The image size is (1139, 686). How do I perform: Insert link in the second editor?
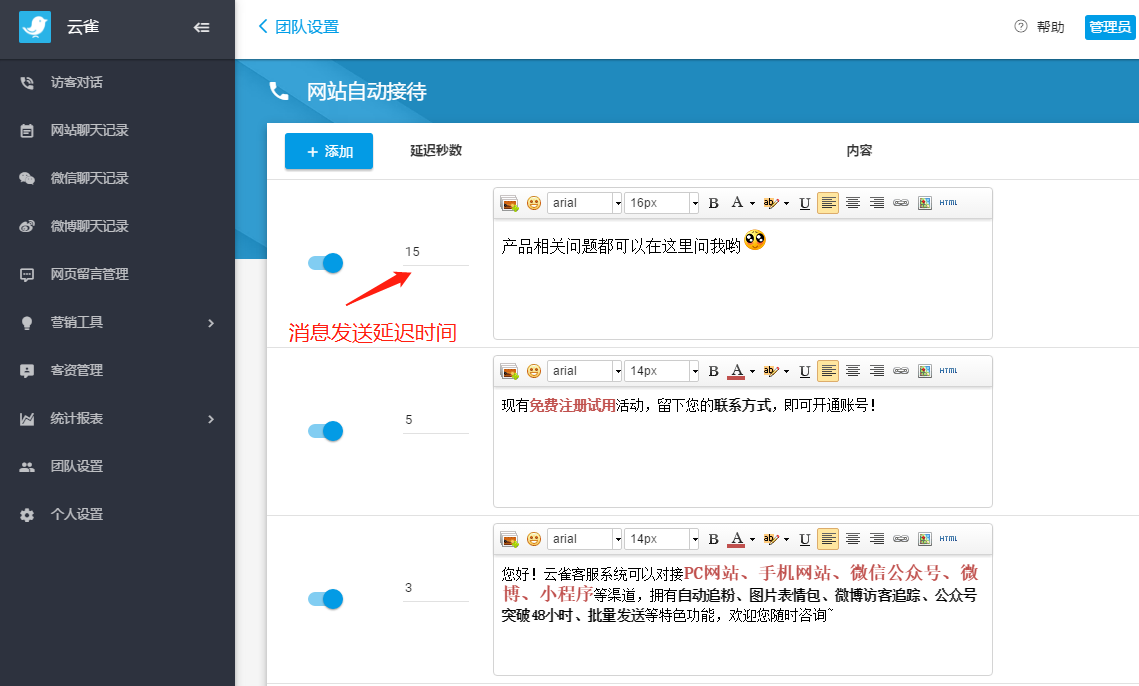point(901,371)
